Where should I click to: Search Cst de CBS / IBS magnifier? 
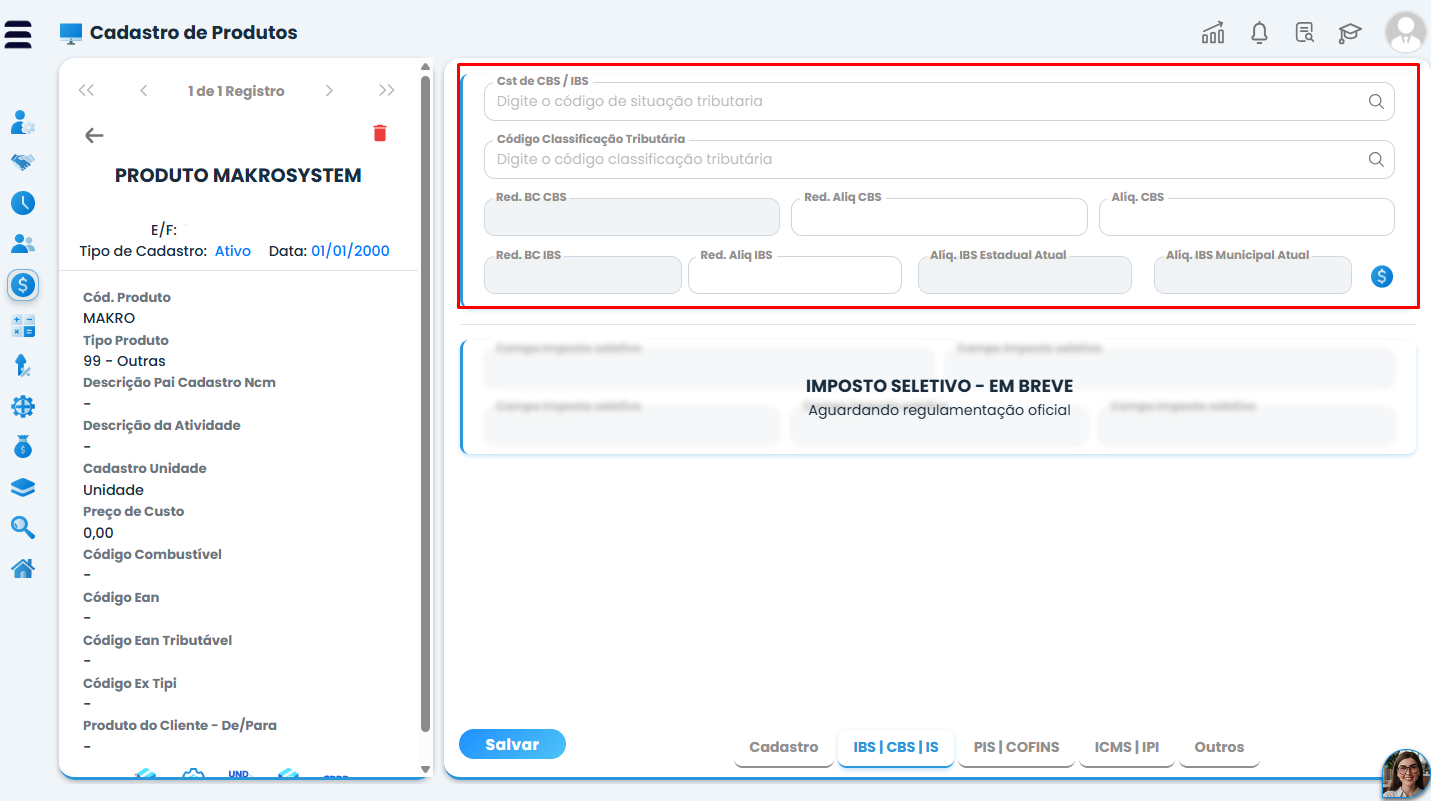point(1376,101)
